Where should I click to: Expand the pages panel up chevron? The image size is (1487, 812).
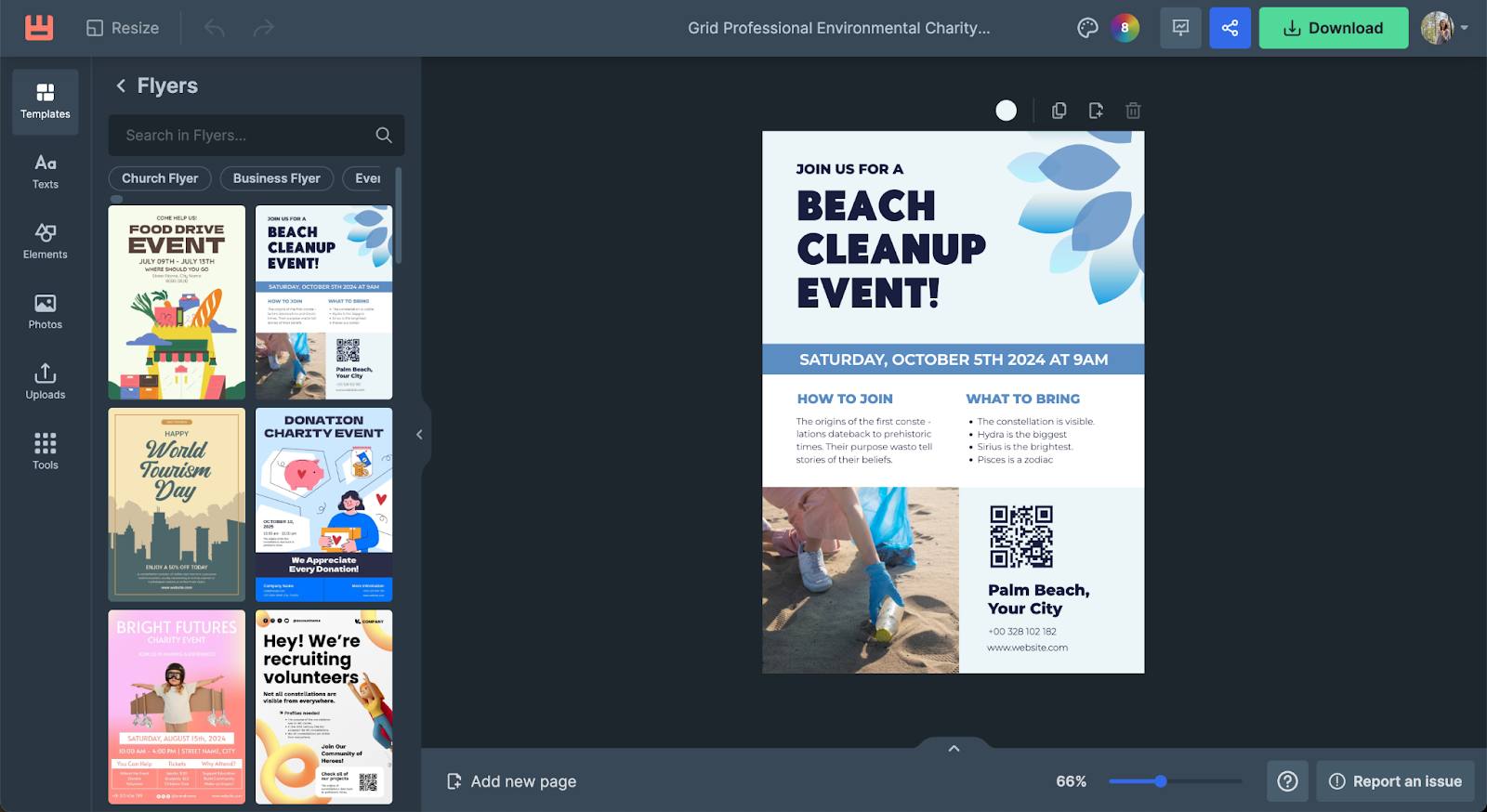(x=954, y=748)
